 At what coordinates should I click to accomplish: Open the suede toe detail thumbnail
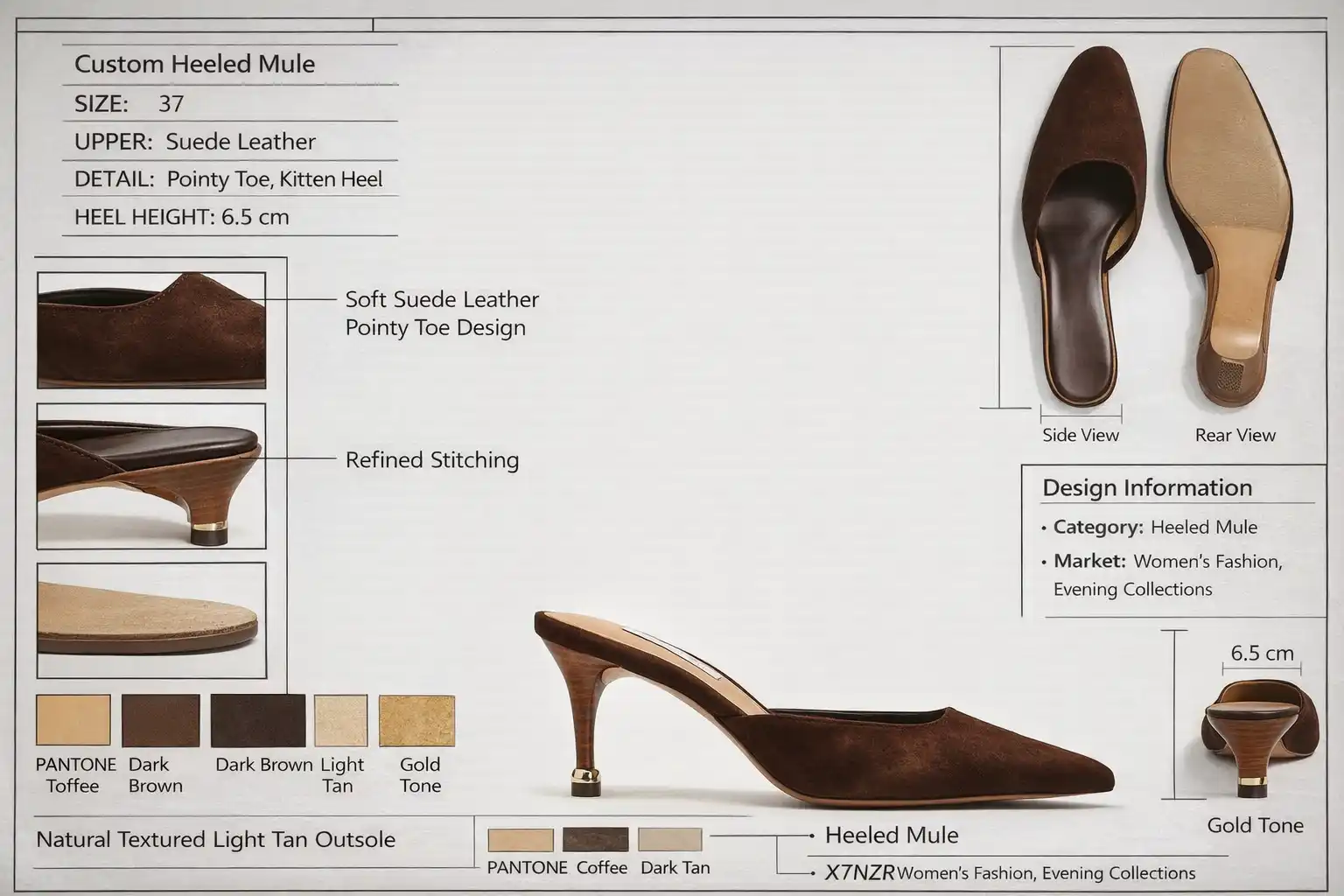[x=151, y=330]
